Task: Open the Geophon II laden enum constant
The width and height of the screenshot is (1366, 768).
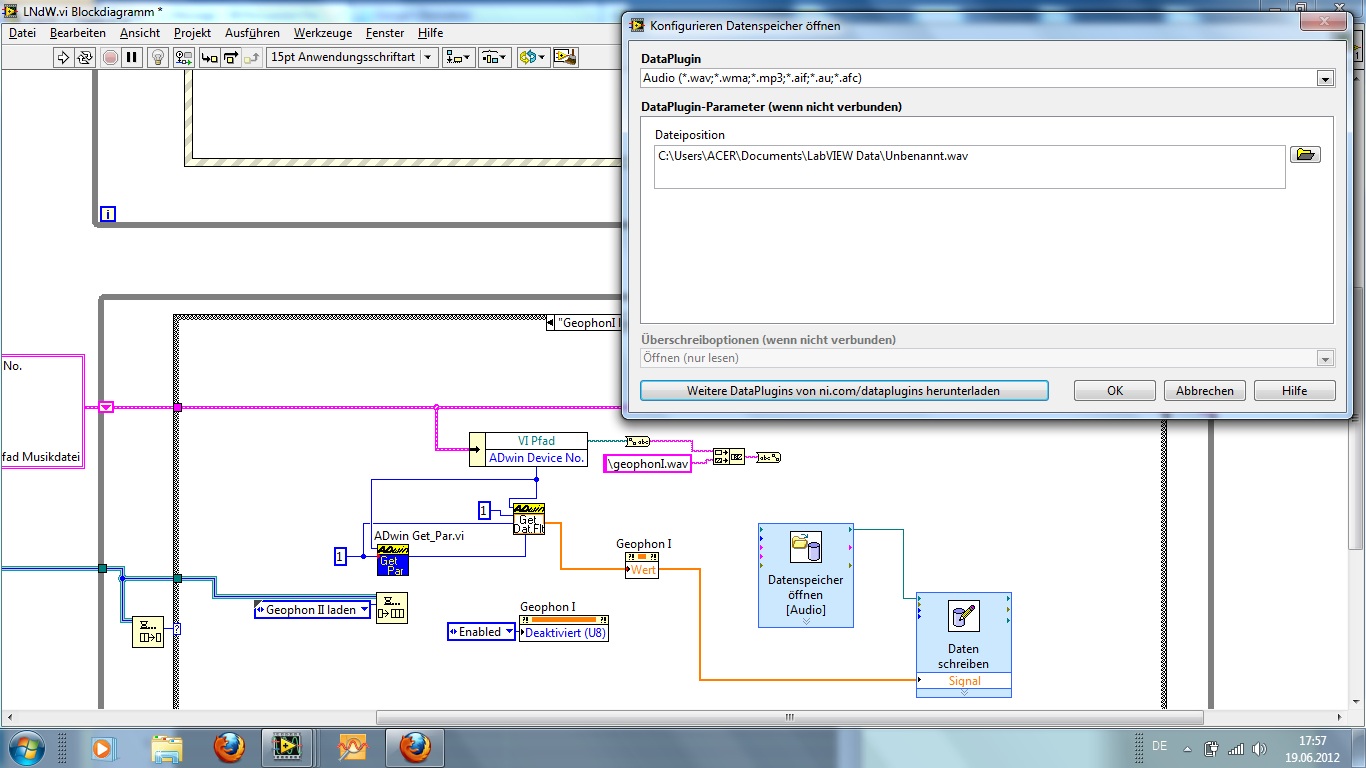Action: [x=313, y=610]
